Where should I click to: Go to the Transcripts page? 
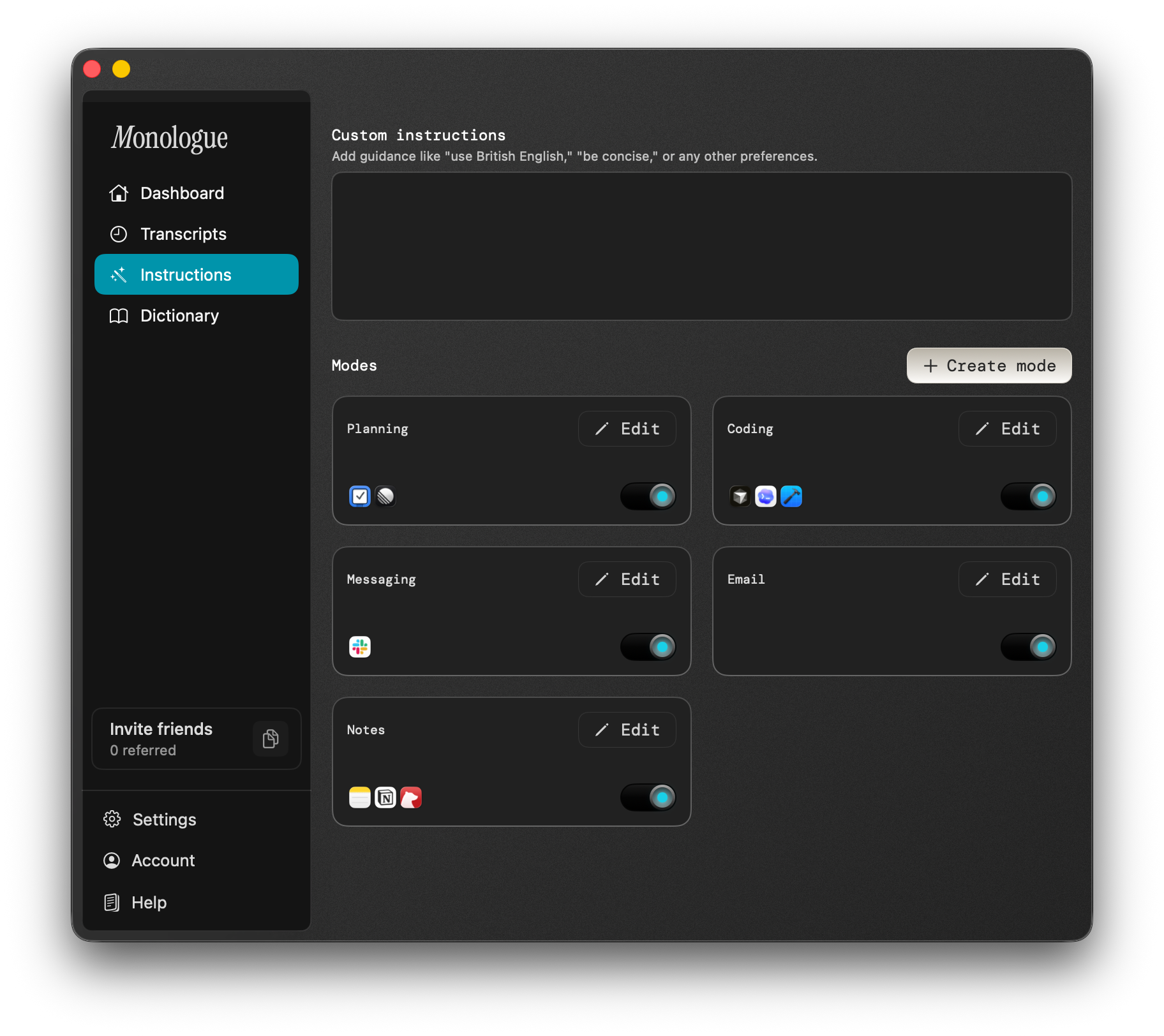point(183,234)
